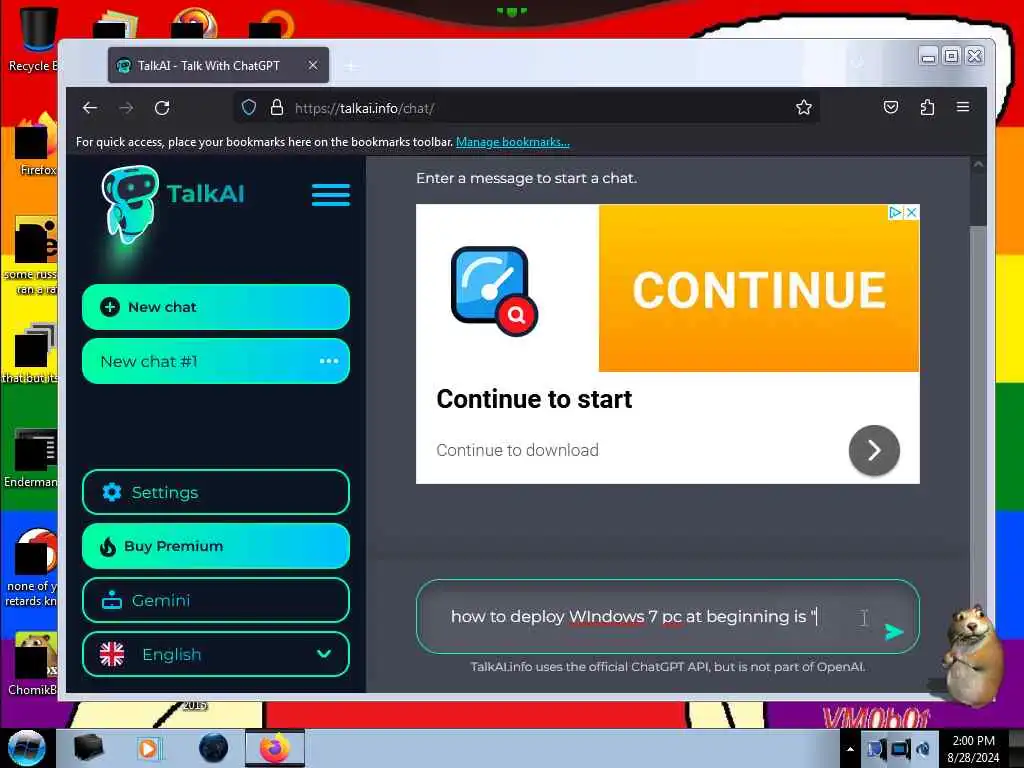Open the tracking protection shield icon
Viewport: 1024px width, 768px height.
coord(249,108)
